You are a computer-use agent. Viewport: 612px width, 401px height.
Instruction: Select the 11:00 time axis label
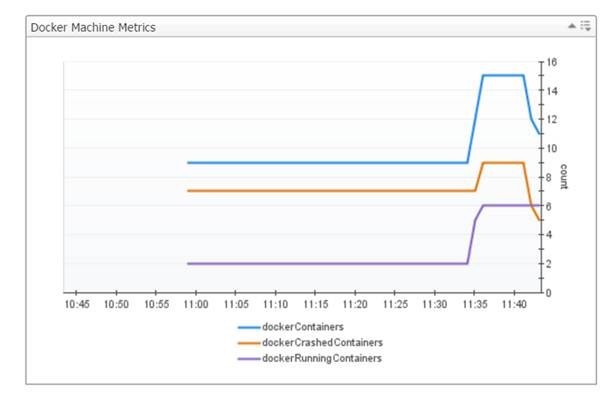(196, 304)
